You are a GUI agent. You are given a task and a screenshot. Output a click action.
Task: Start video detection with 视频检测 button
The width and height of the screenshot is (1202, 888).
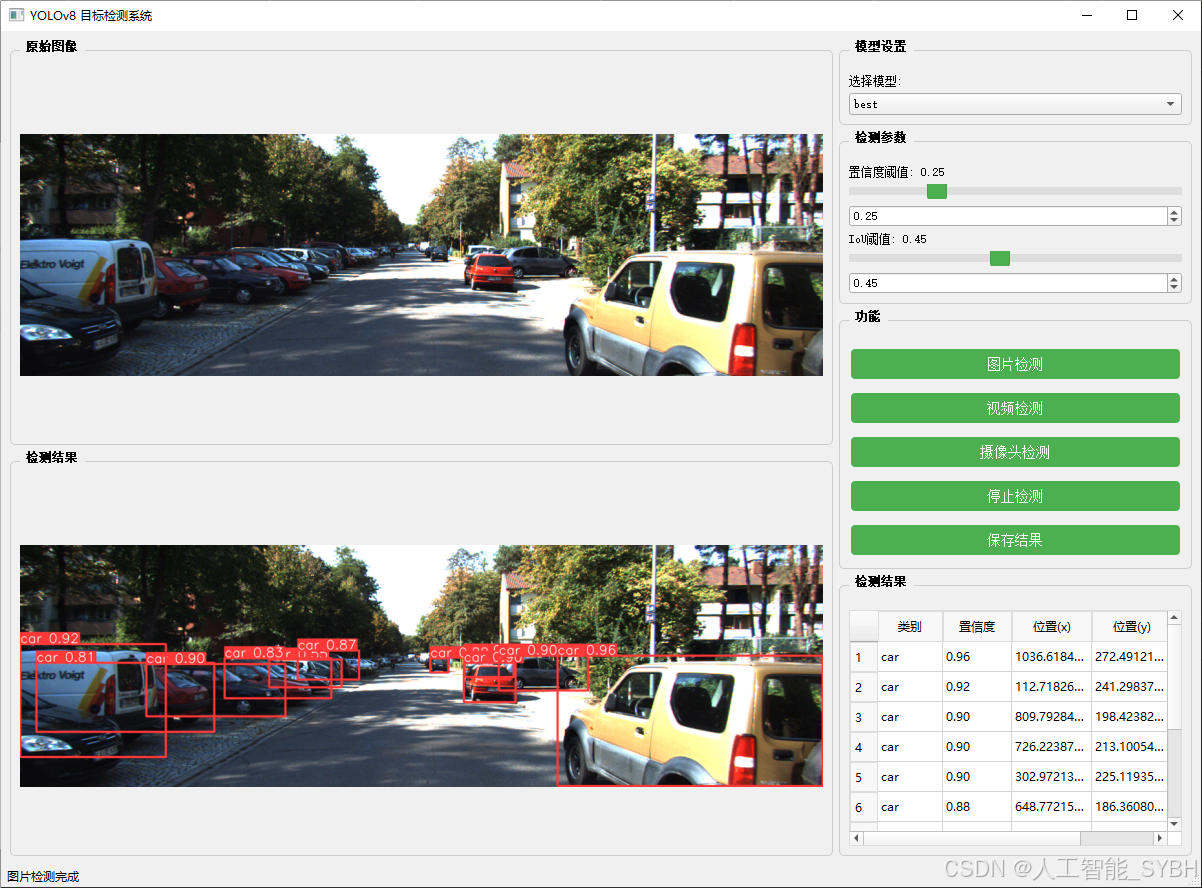pos(1014,408)
